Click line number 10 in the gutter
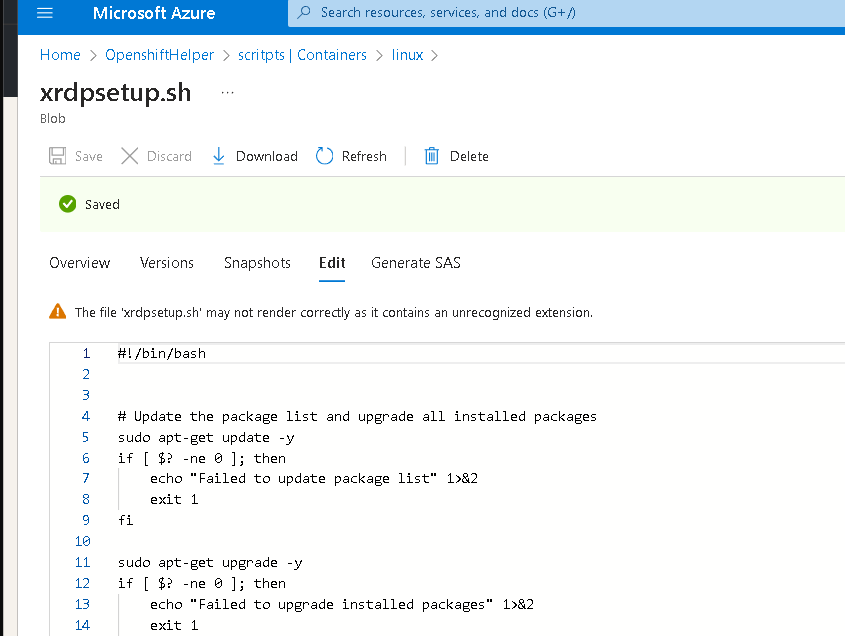Screen dimensions: 845x636 click(82, 541)
